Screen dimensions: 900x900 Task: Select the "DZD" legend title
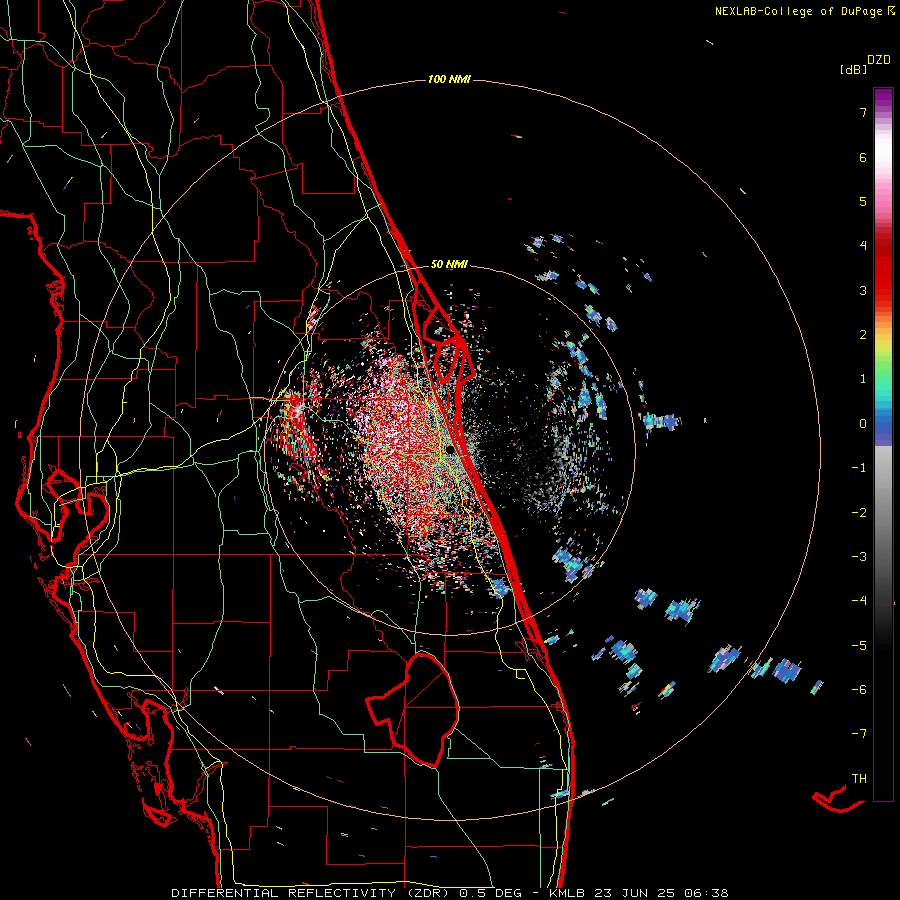pos(879,60)
